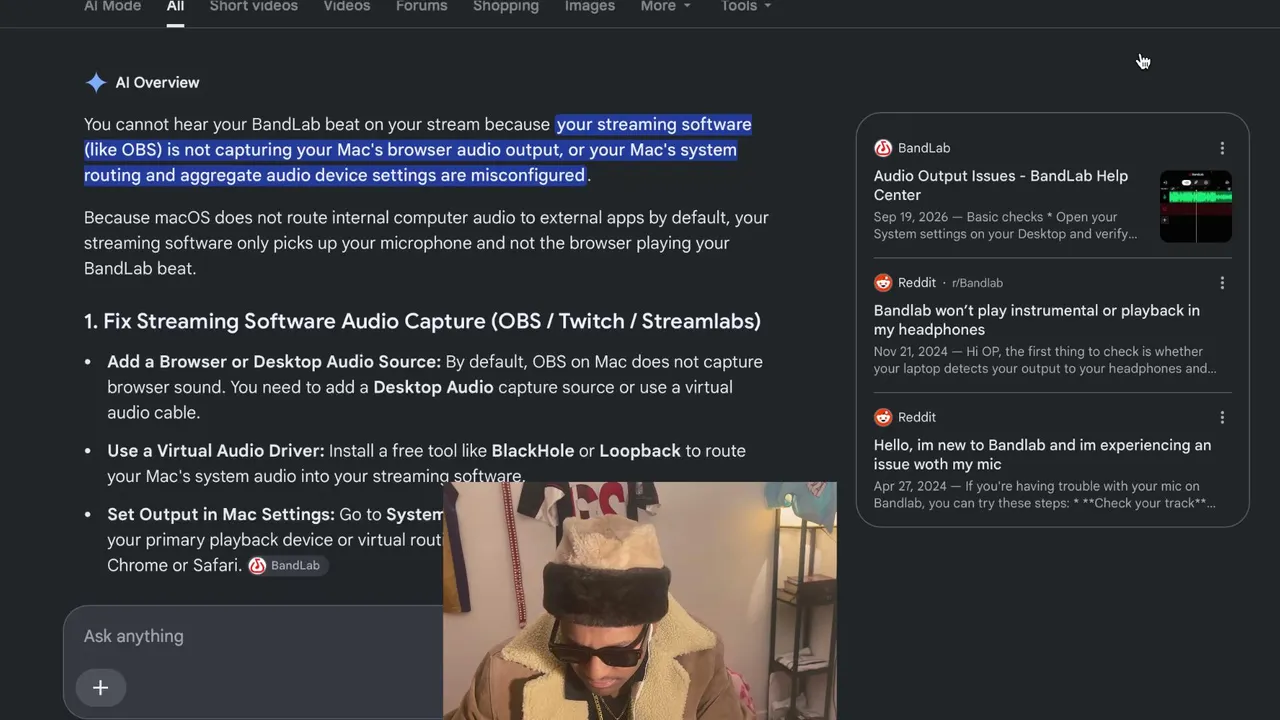1280x720 pixels.
Task: Switch to the AI Mode tab
Action: [112, 7]
